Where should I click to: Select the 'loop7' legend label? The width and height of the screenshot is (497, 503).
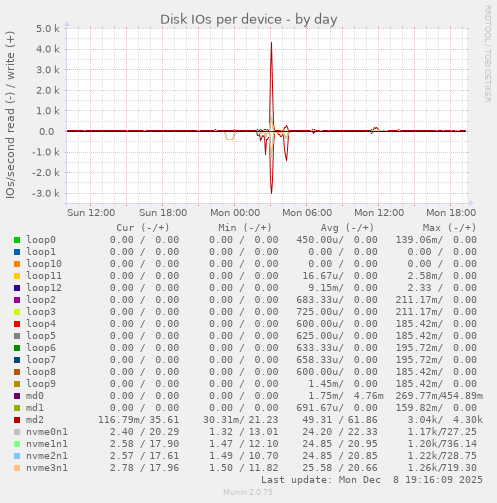[41, 360]
